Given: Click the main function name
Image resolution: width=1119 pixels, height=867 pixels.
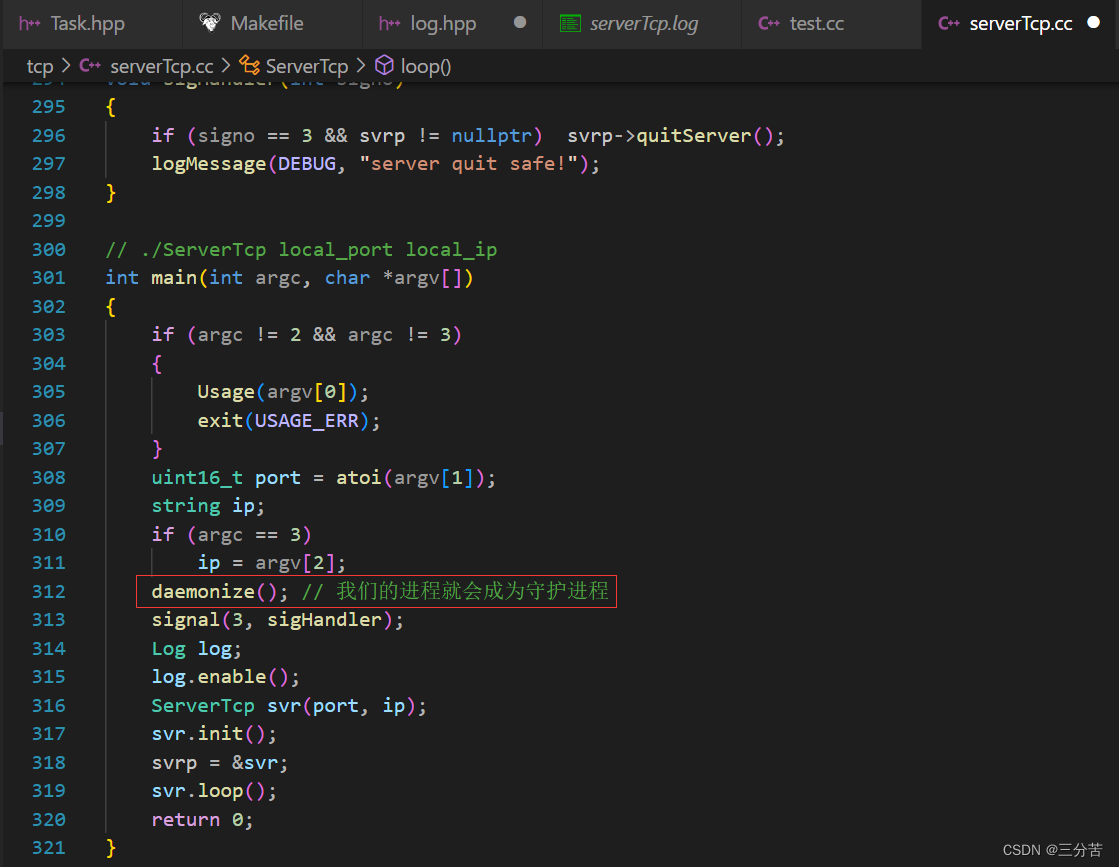Looking at the screenshot, I should [x=173, y=278].
